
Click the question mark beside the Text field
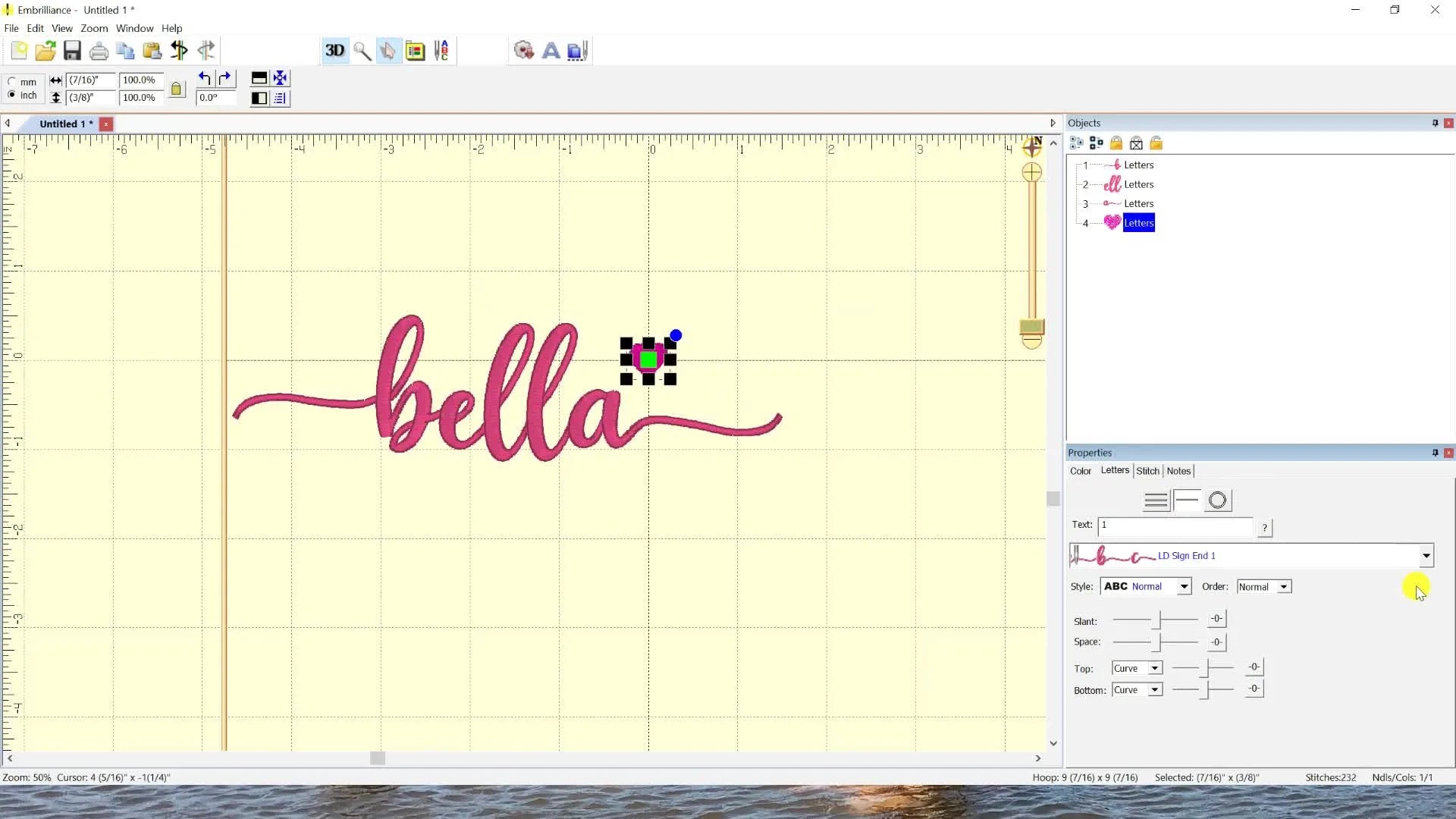click(x=1265, y=528)
